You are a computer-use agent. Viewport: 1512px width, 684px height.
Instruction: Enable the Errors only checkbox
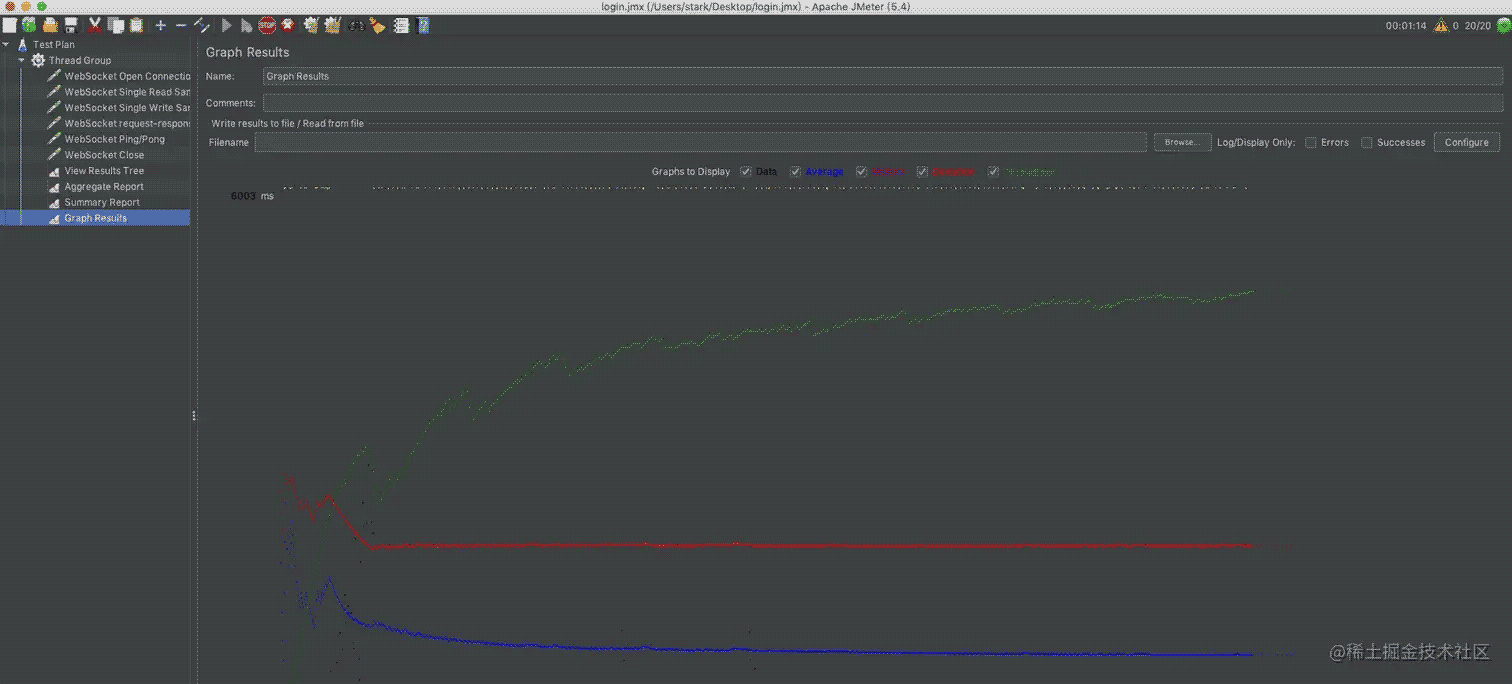tap(1310, 143)
